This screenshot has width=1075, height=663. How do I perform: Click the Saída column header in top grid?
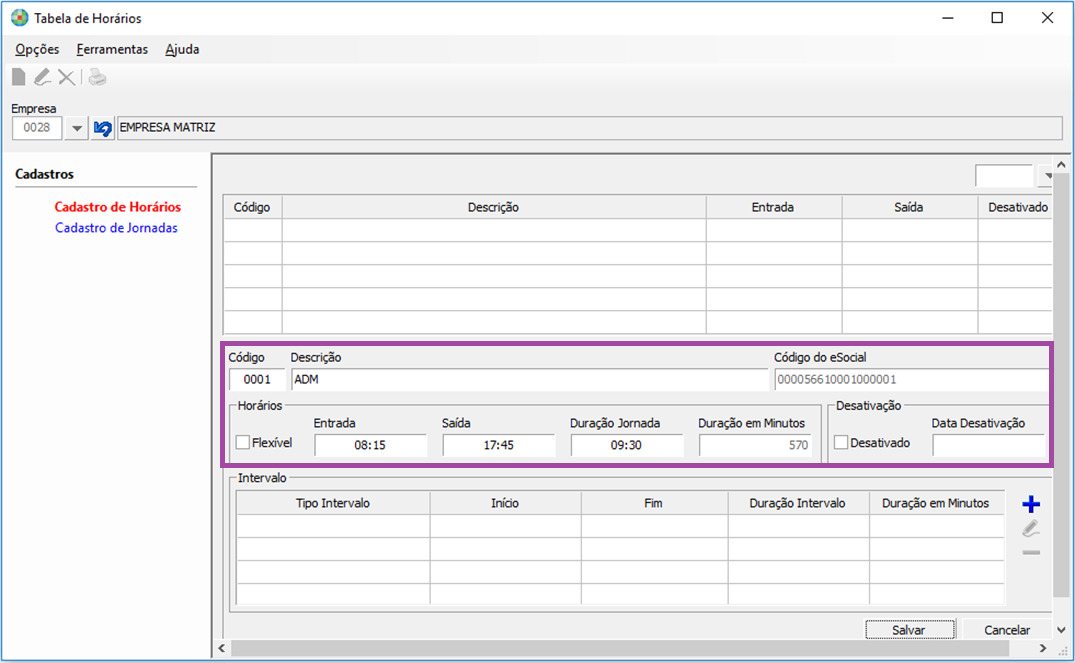coord(909,207)
